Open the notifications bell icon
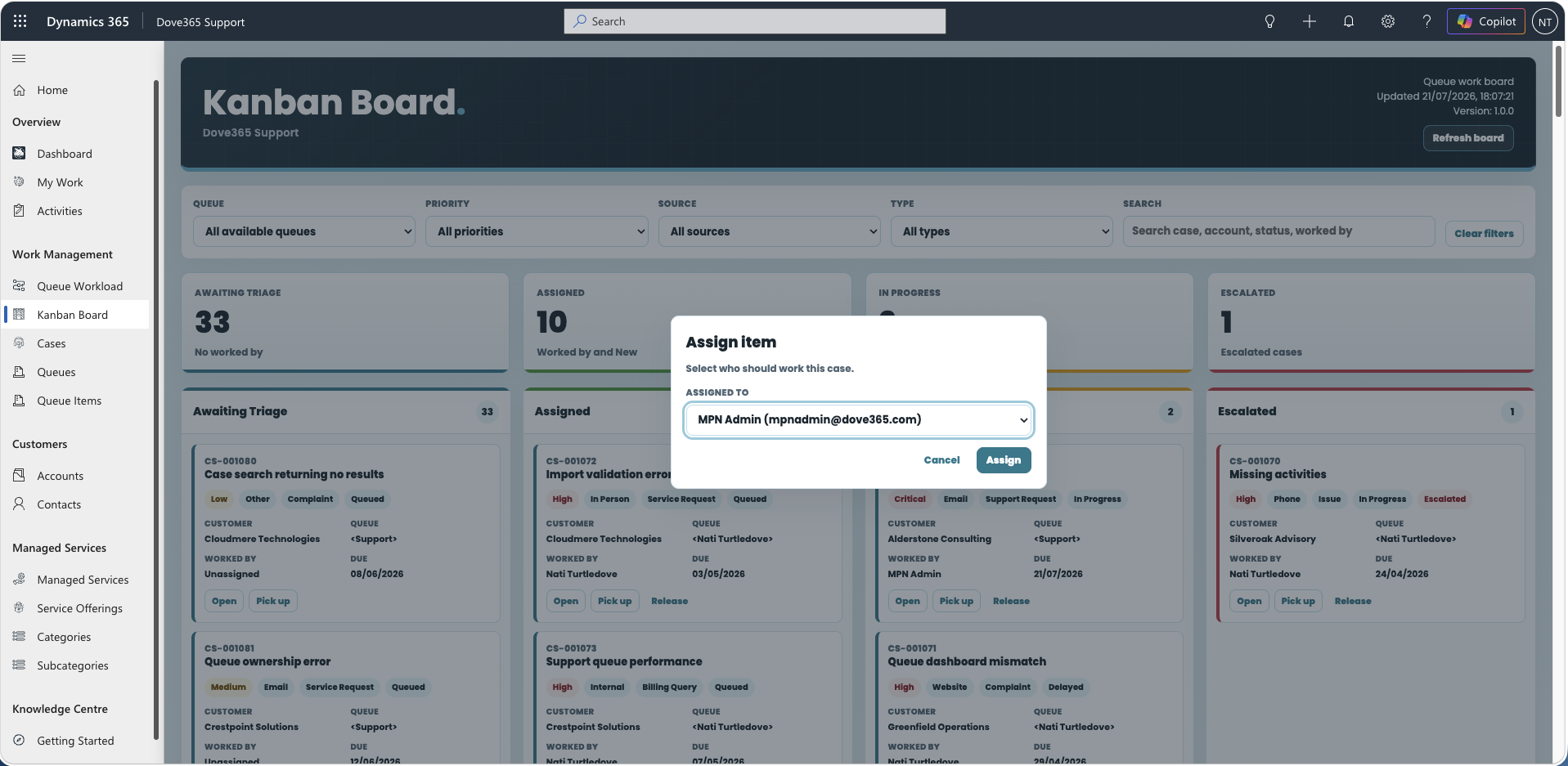 click(1348, 21)
